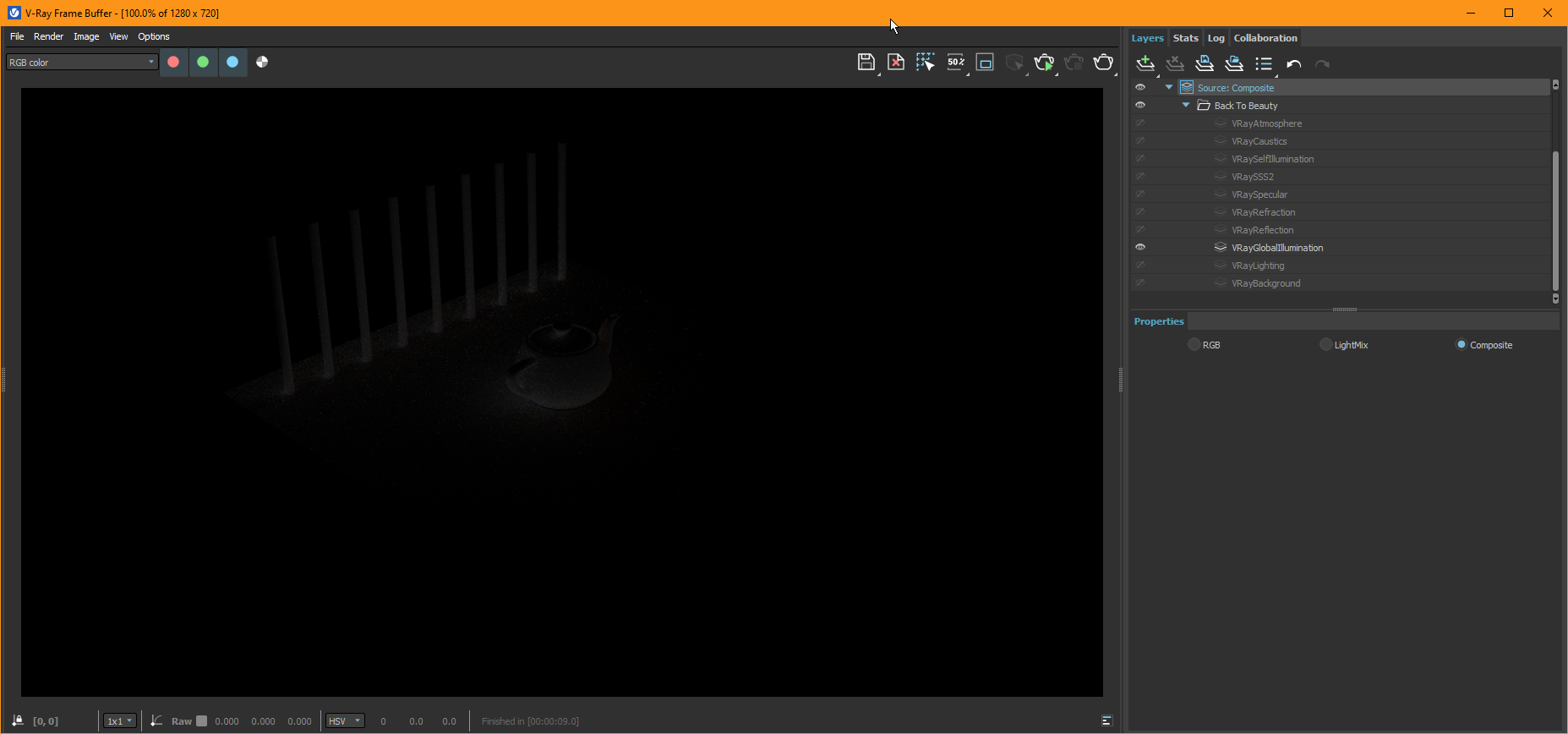The height and width of the screenshot is (734, 1568).
Task: Open the File menu
Action: click(17, 36)
